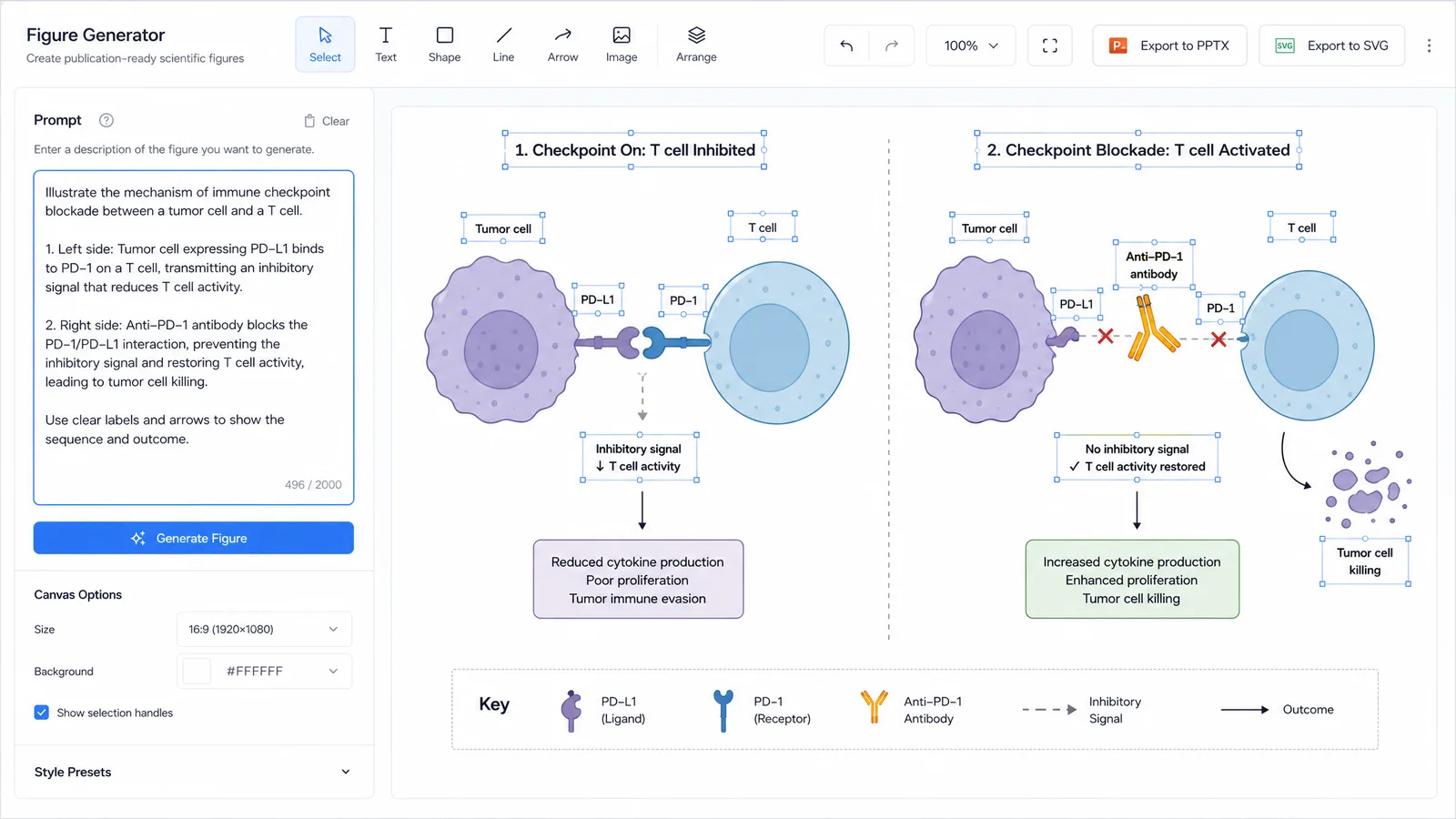Select right panel 'PD-1' label
The width and height of the screenshot is (1456, 819).
(1221, 308)
